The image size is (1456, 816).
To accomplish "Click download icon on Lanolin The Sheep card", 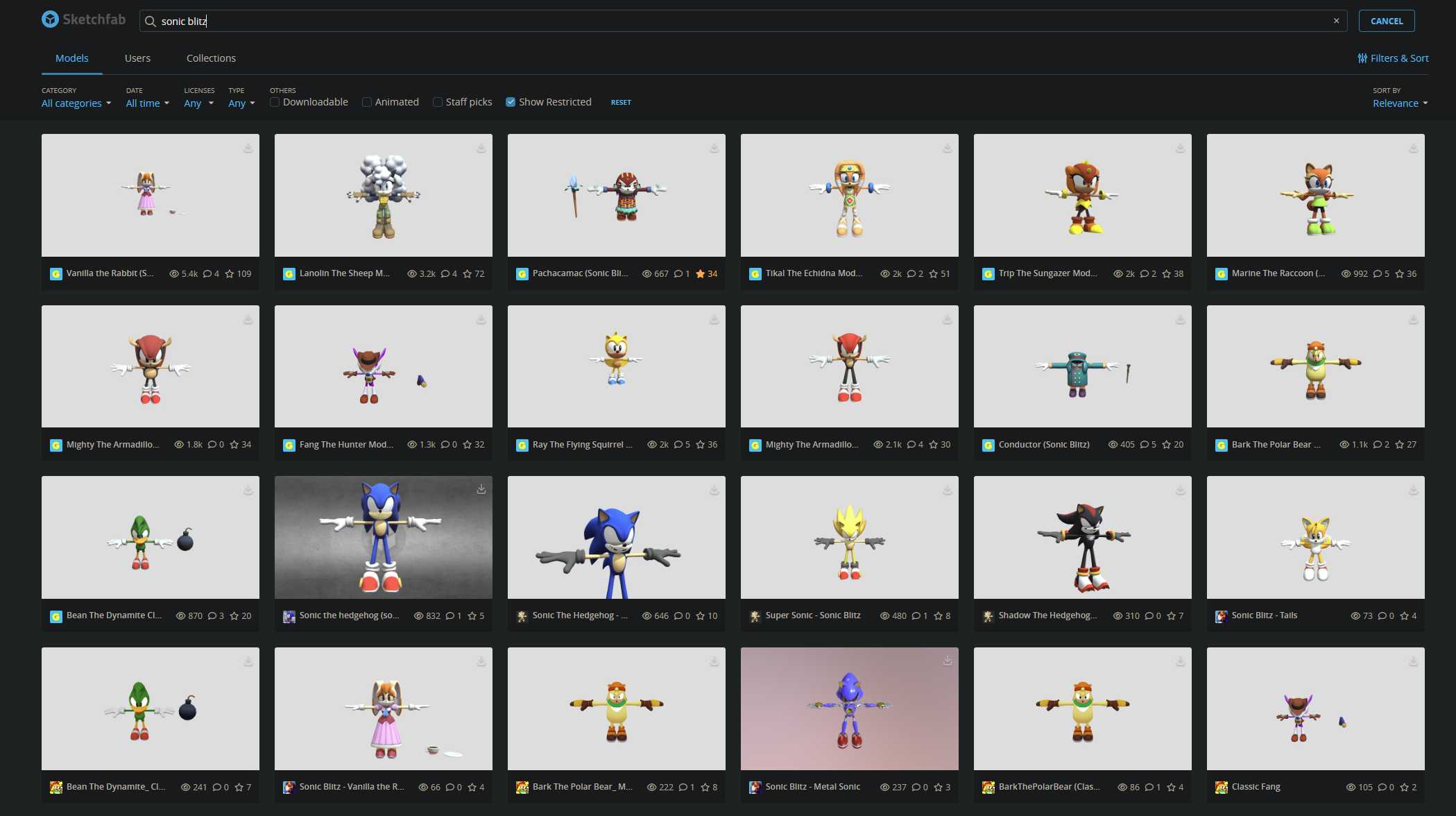I will [481, 148].
